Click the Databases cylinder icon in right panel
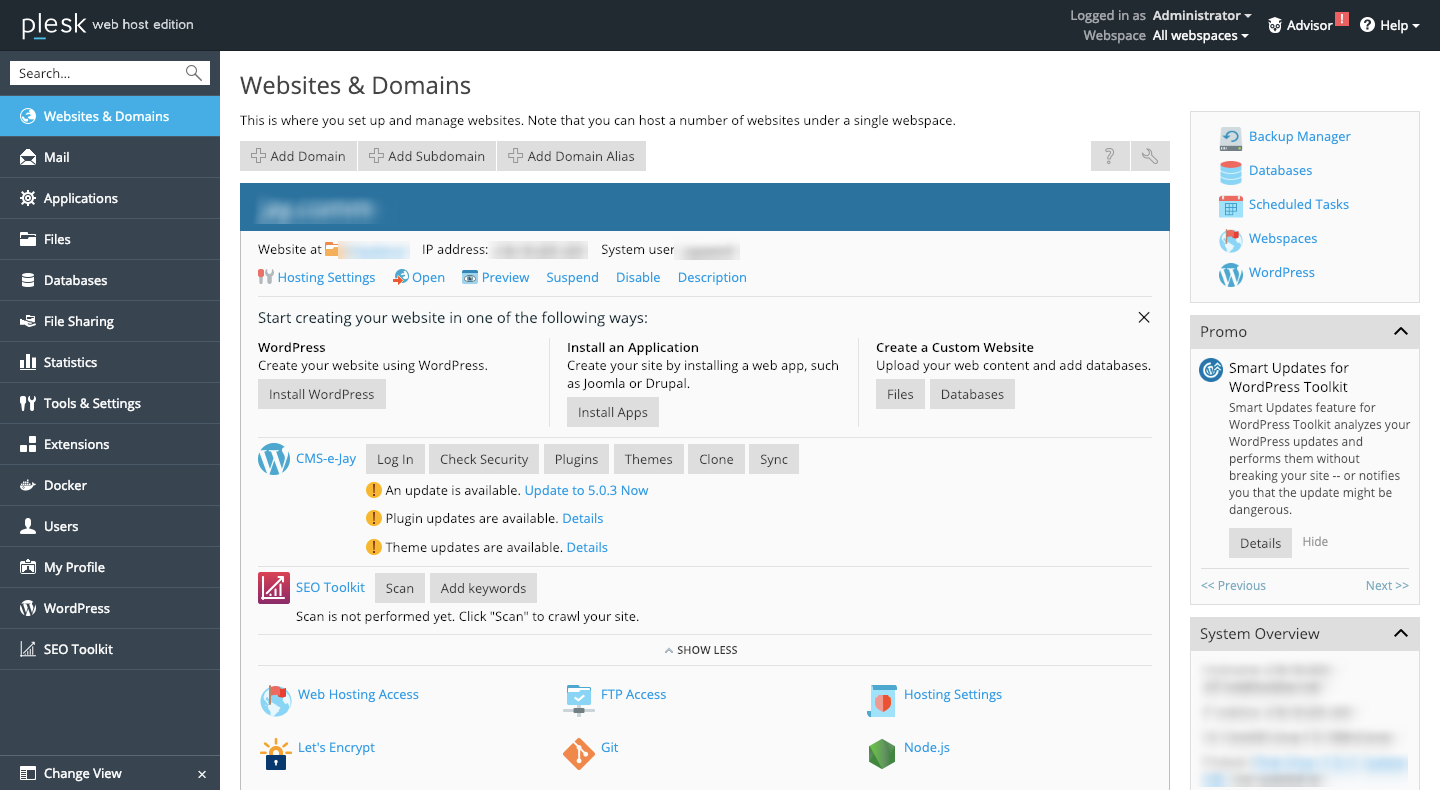The image size is (1440, 790). point(1231,171)
